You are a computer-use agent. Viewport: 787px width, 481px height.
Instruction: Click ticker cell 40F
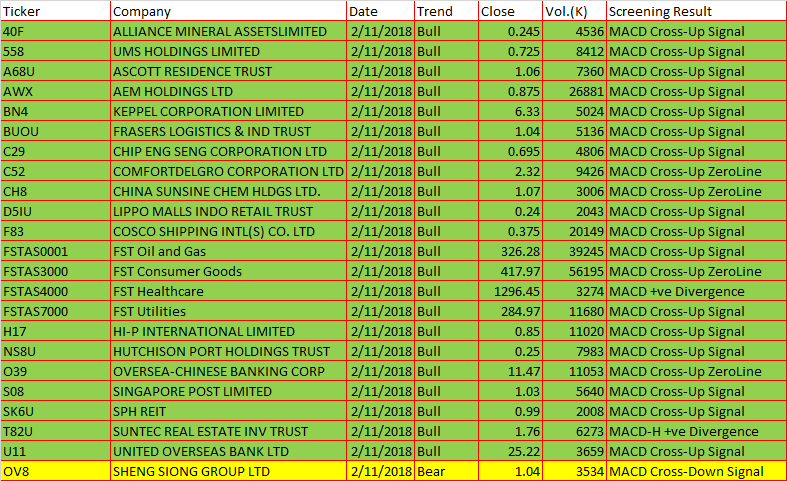tap(55, 31)
